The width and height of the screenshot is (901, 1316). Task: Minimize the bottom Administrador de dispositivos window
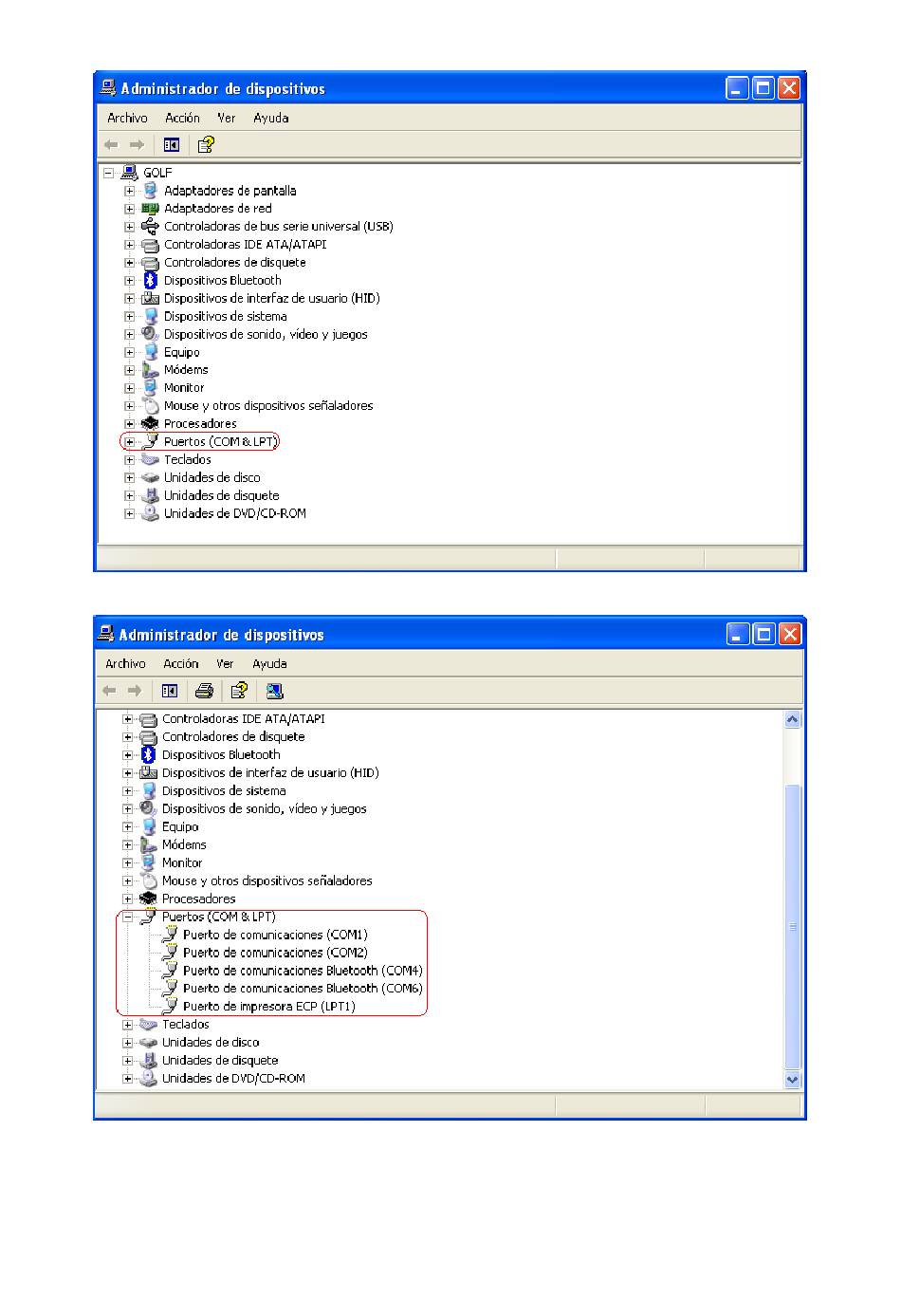pyautogui.click(x=738, y=635)
